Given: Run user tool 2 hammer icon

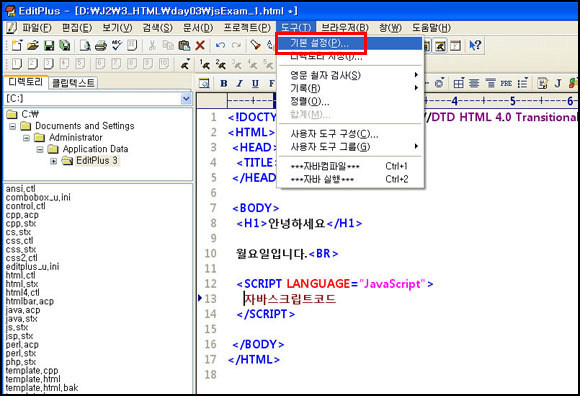Looking at the screenshot, I should (221, 64).
